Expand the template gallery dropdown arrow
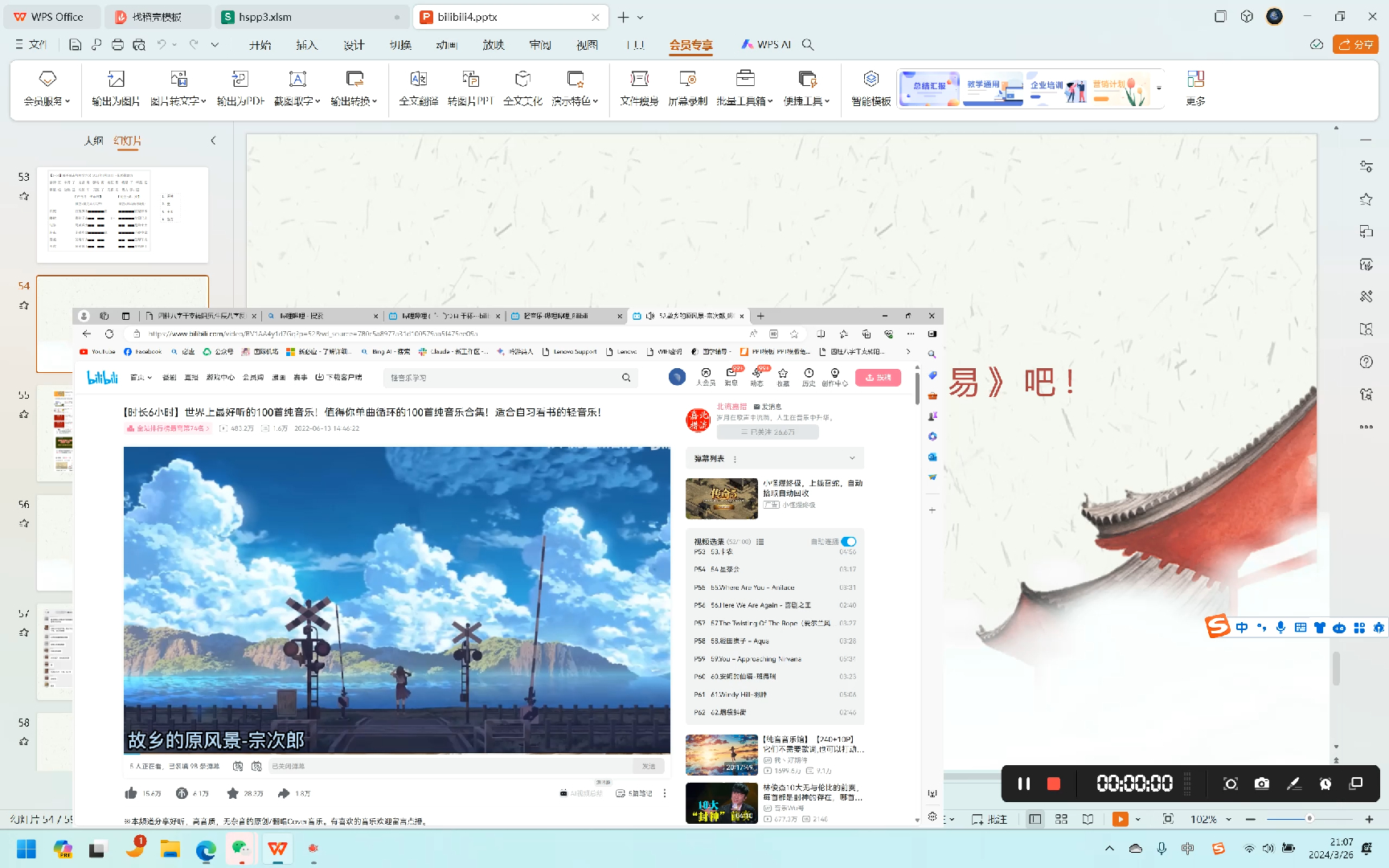The image size is (1389, 868). [x=1159, y=88]
